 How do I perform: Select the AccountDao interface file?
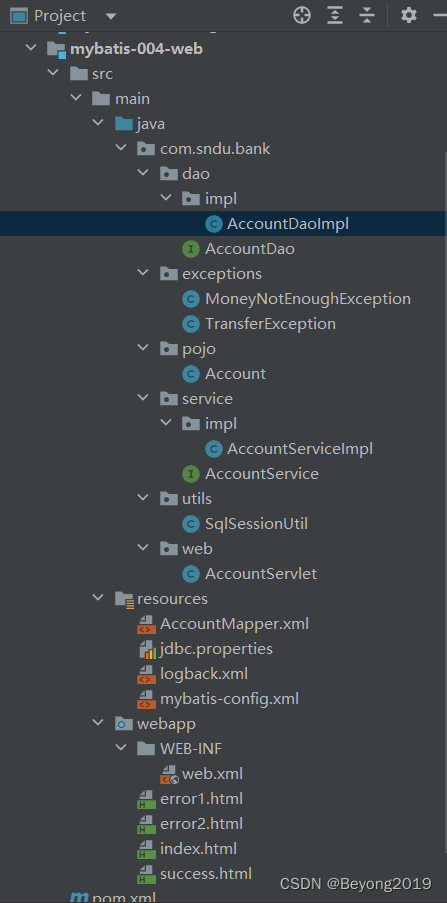click(x=250, y=249)
